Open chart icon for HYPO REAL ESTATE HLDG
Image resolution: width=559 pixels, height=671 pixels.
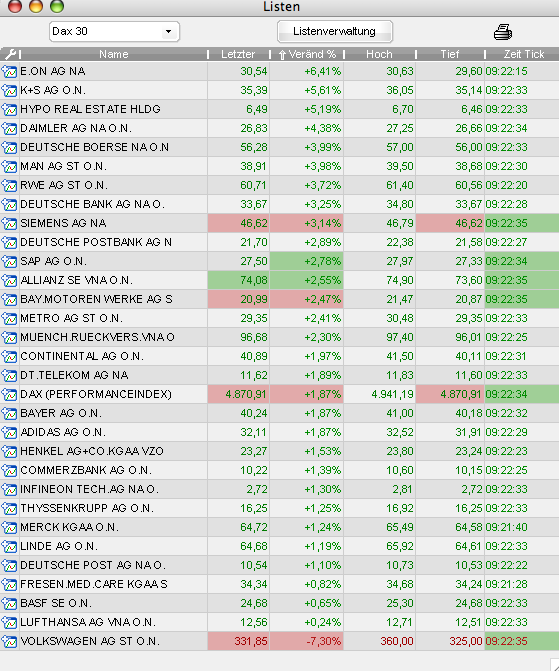click(9, 109)
